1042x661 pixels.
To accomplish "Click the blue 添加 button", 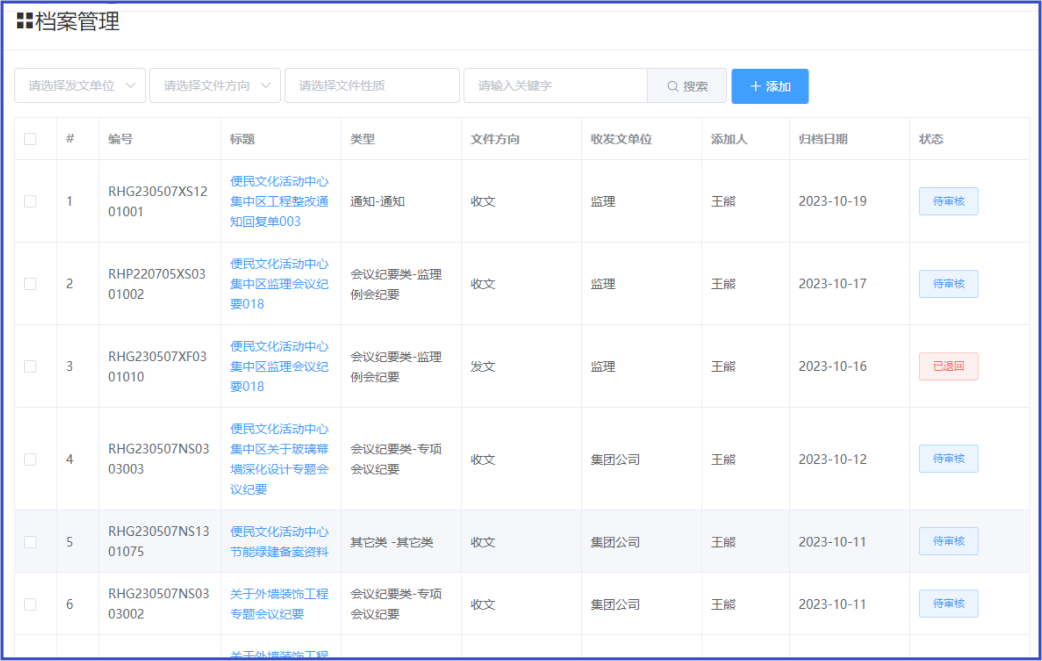I will [770, 86].
